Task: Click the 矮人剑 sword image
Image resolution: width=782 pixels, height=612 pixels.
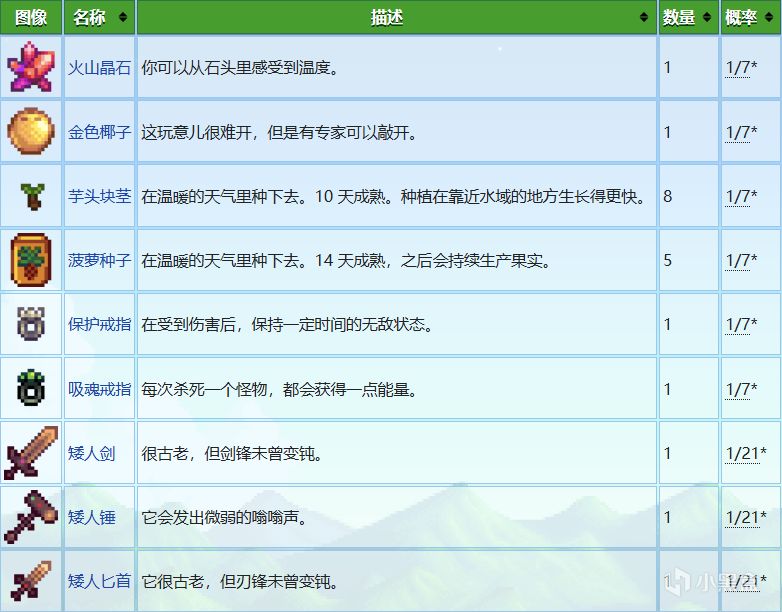Action: pos(31,453)
